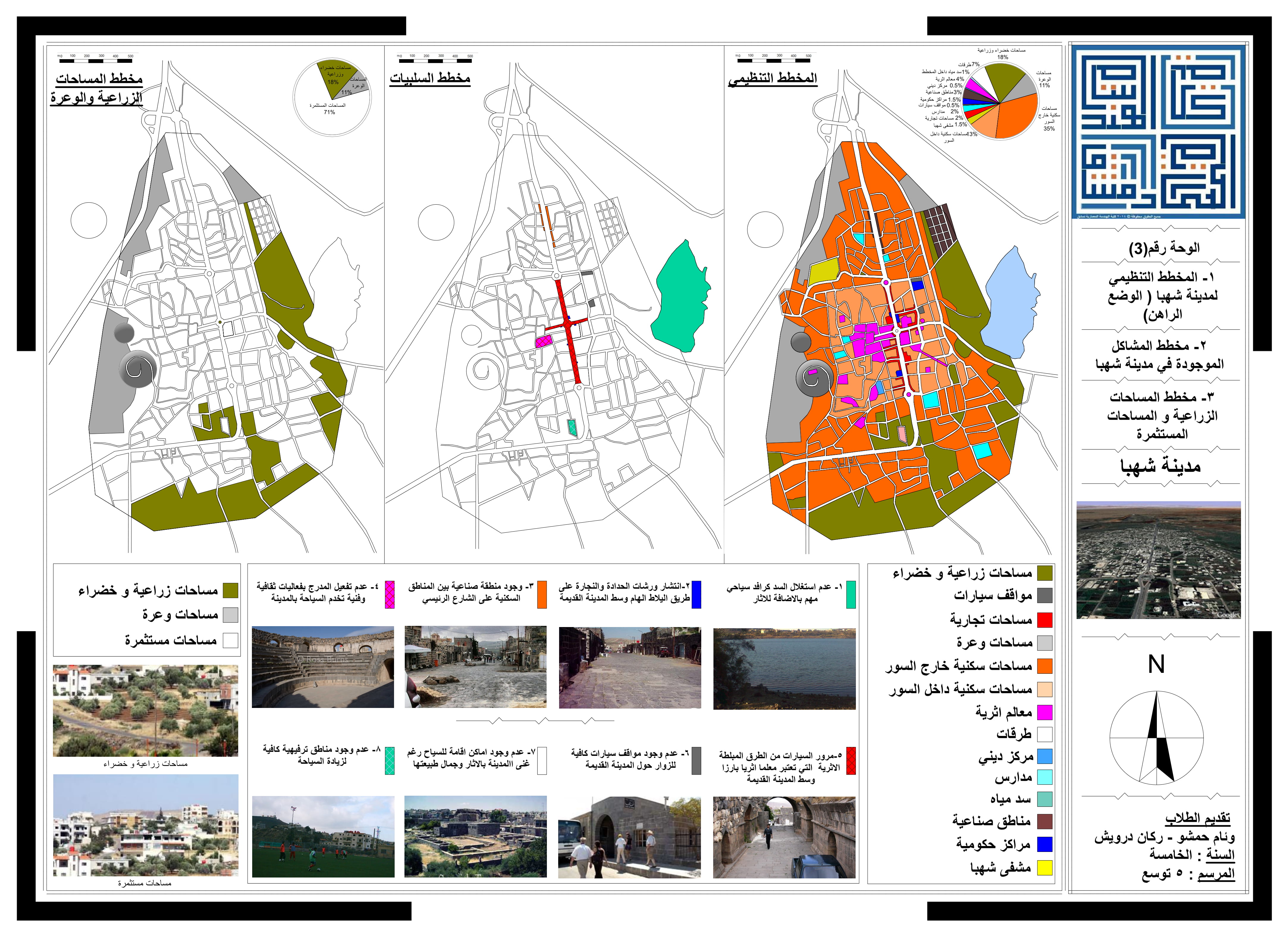Select the مساحات زراعية و خضراء legend swatch
The image size is (1288, 937).
[1045, 574]
